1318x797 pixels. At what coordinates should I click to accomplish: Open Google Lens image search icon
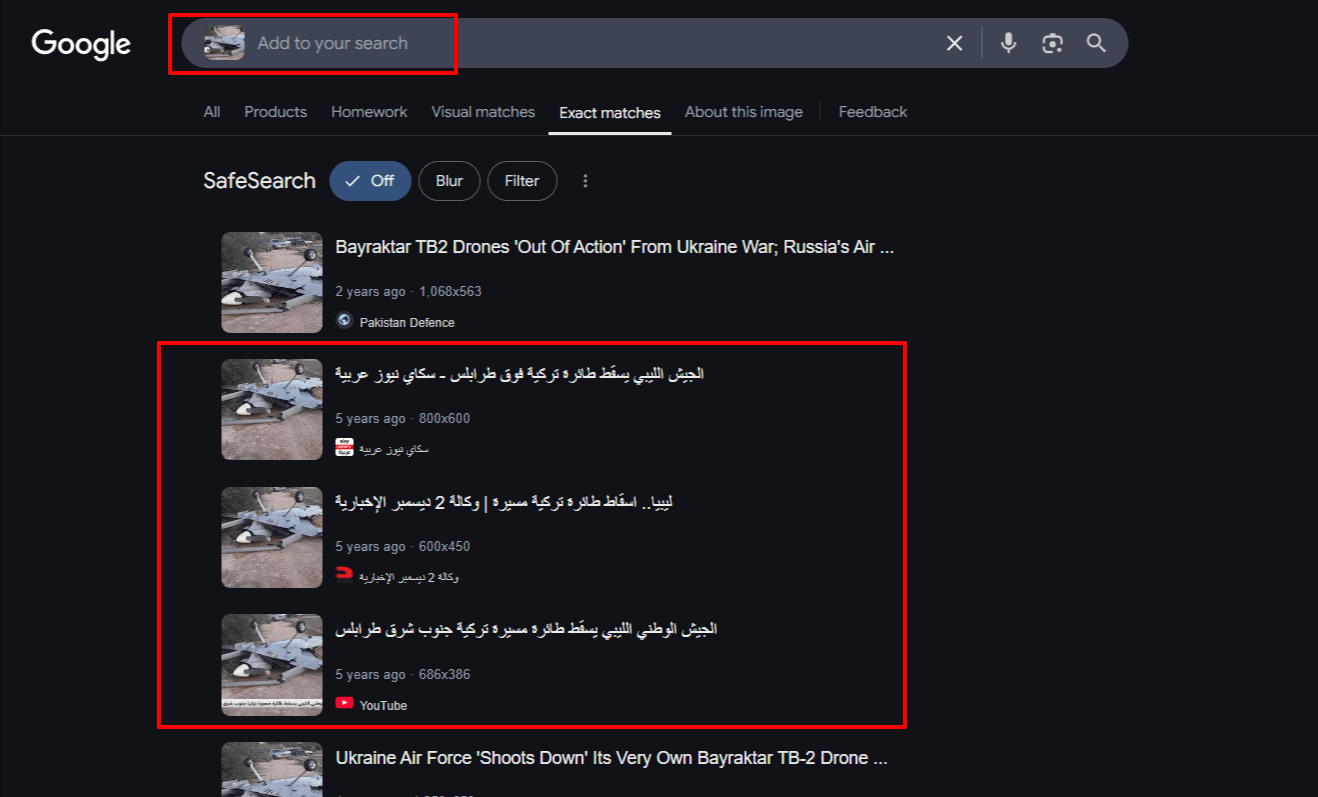click(x=1052, y=43)
